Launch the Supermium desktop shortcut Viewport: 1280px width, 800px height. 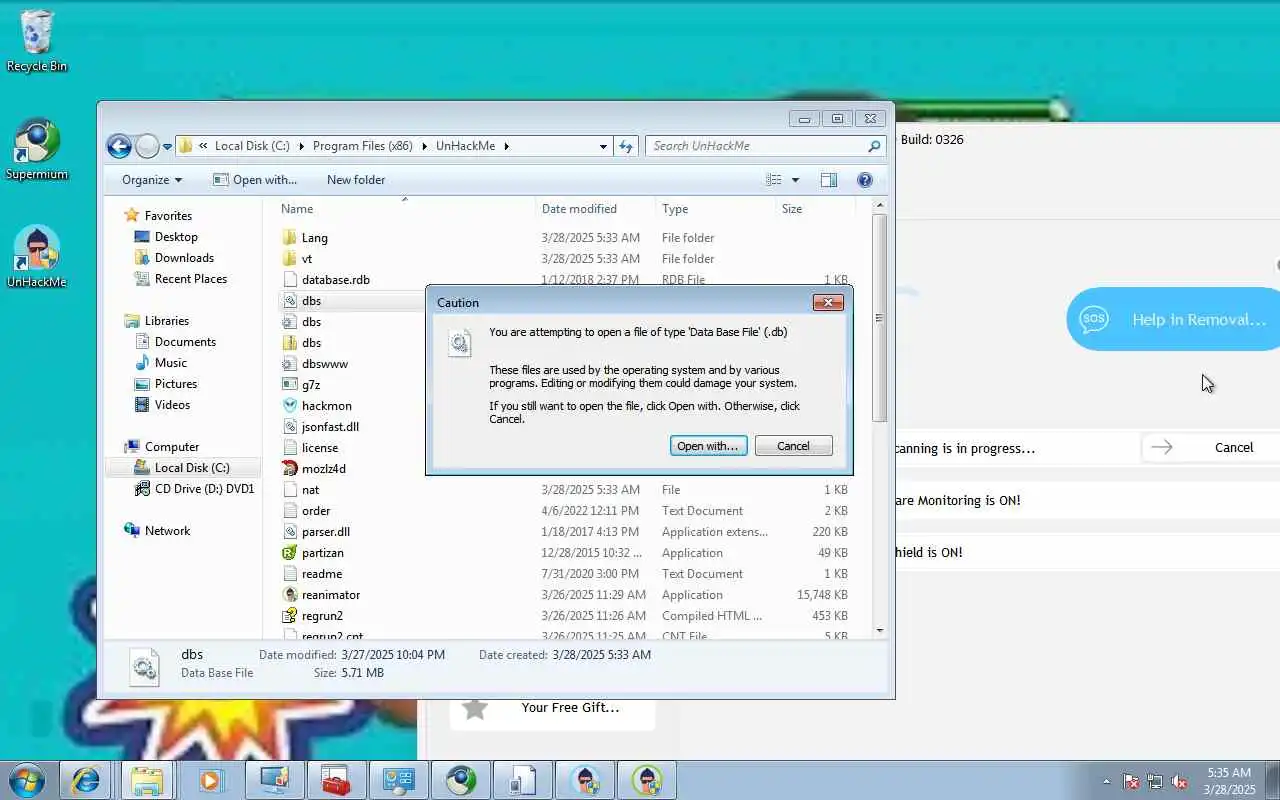(x=37, y=150)
